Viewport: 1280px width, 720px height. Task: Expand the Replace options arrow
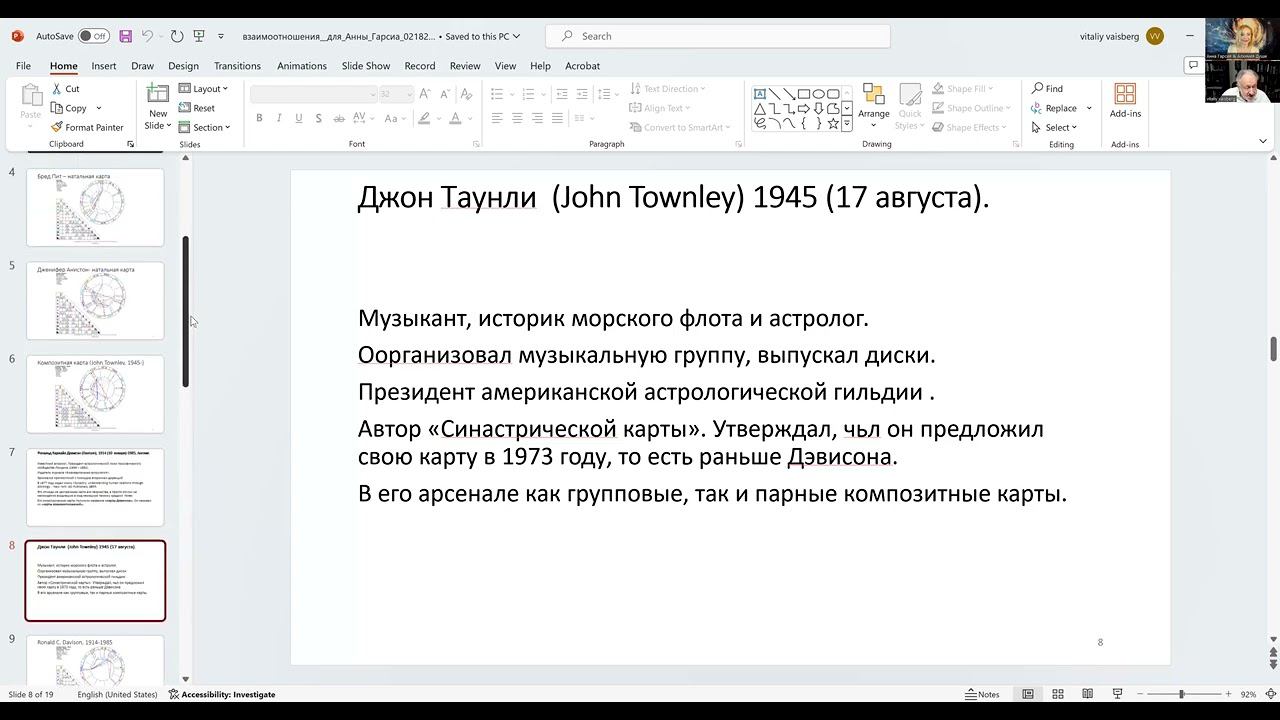(x=1089, y=108)
